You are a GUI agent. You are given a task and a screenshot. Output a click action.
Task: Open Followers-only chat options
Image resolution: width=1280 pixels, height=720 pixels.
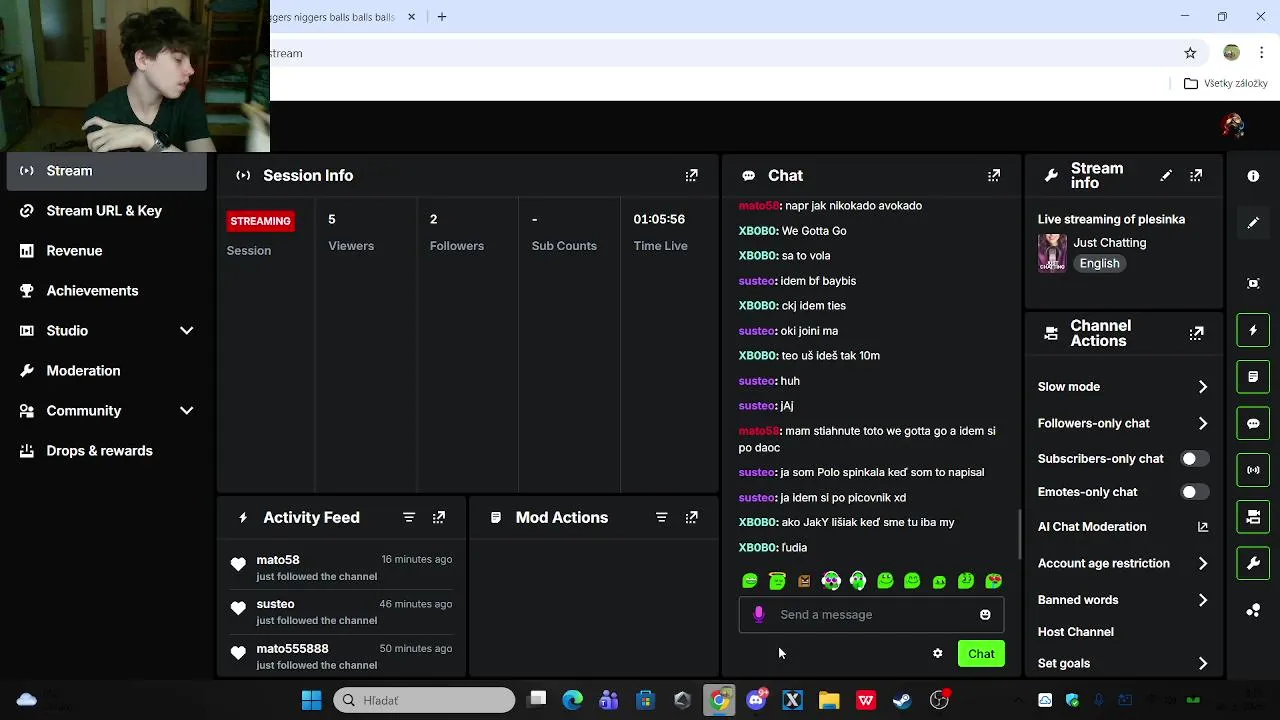(x=1123, y=424)
